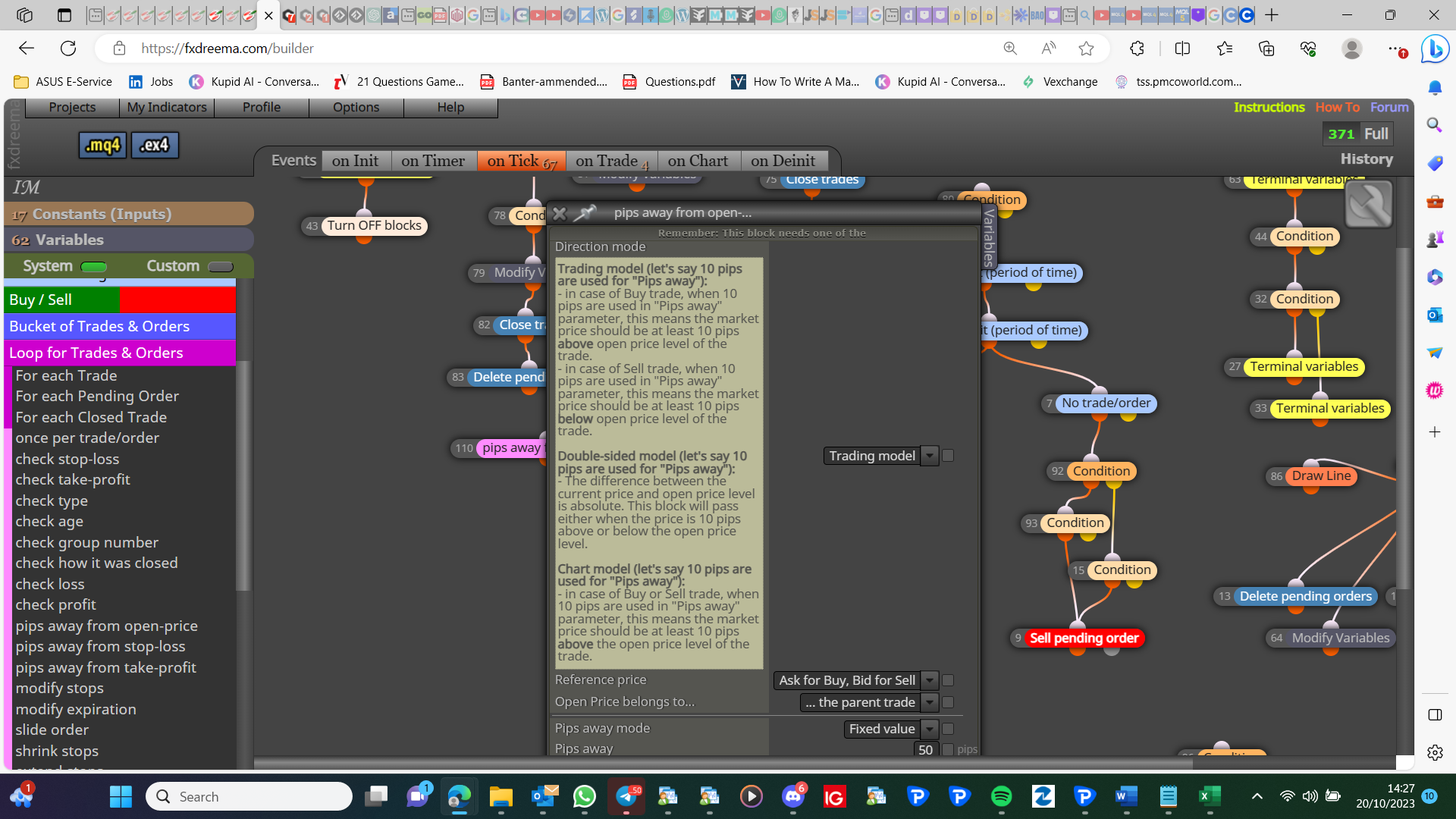Open Outlook in Edge sidebar
This screenshot has height=819, width=1456.
pyautogui.click(x=1434, y=315)
